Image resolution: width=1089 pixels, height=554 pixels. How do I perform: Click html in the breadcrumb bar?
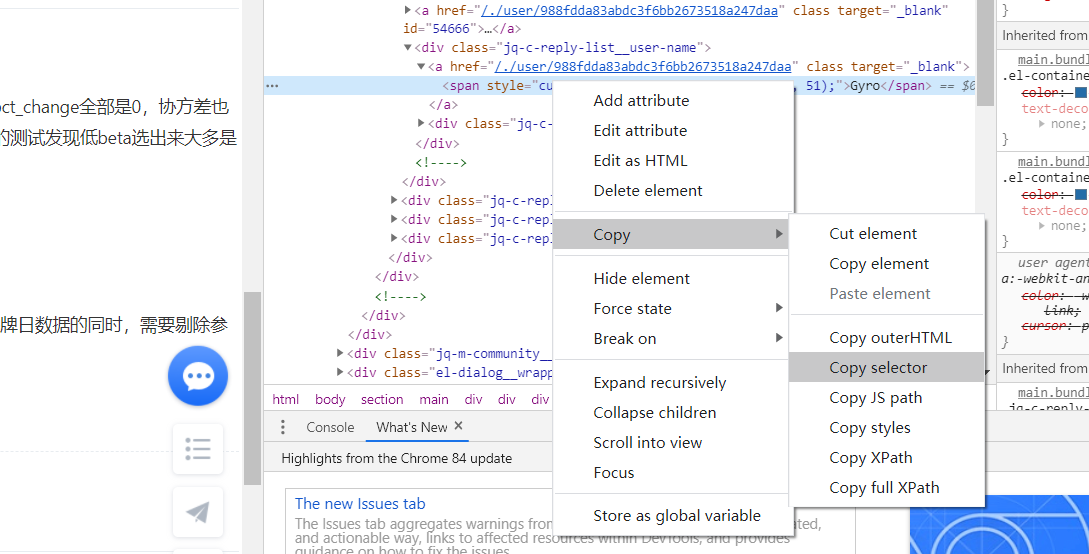pyautogui.click(x=285, y=399)
